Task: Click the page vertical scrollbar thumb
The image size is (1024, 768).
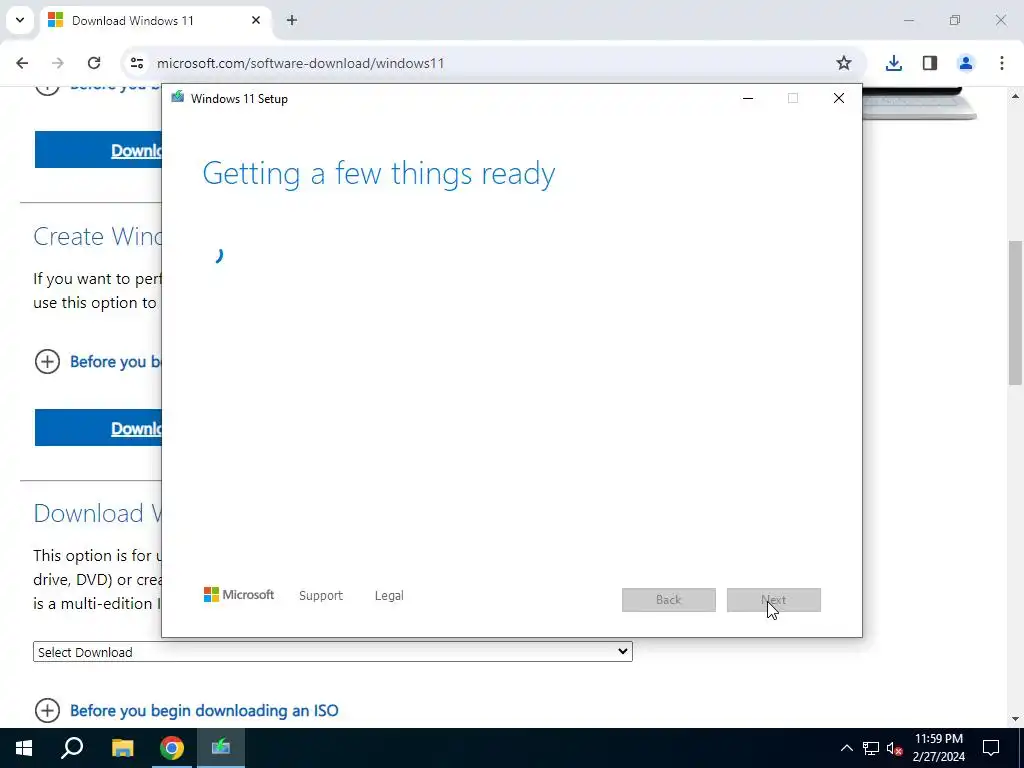Action: pyautogui.click(x=1015, y=313)
